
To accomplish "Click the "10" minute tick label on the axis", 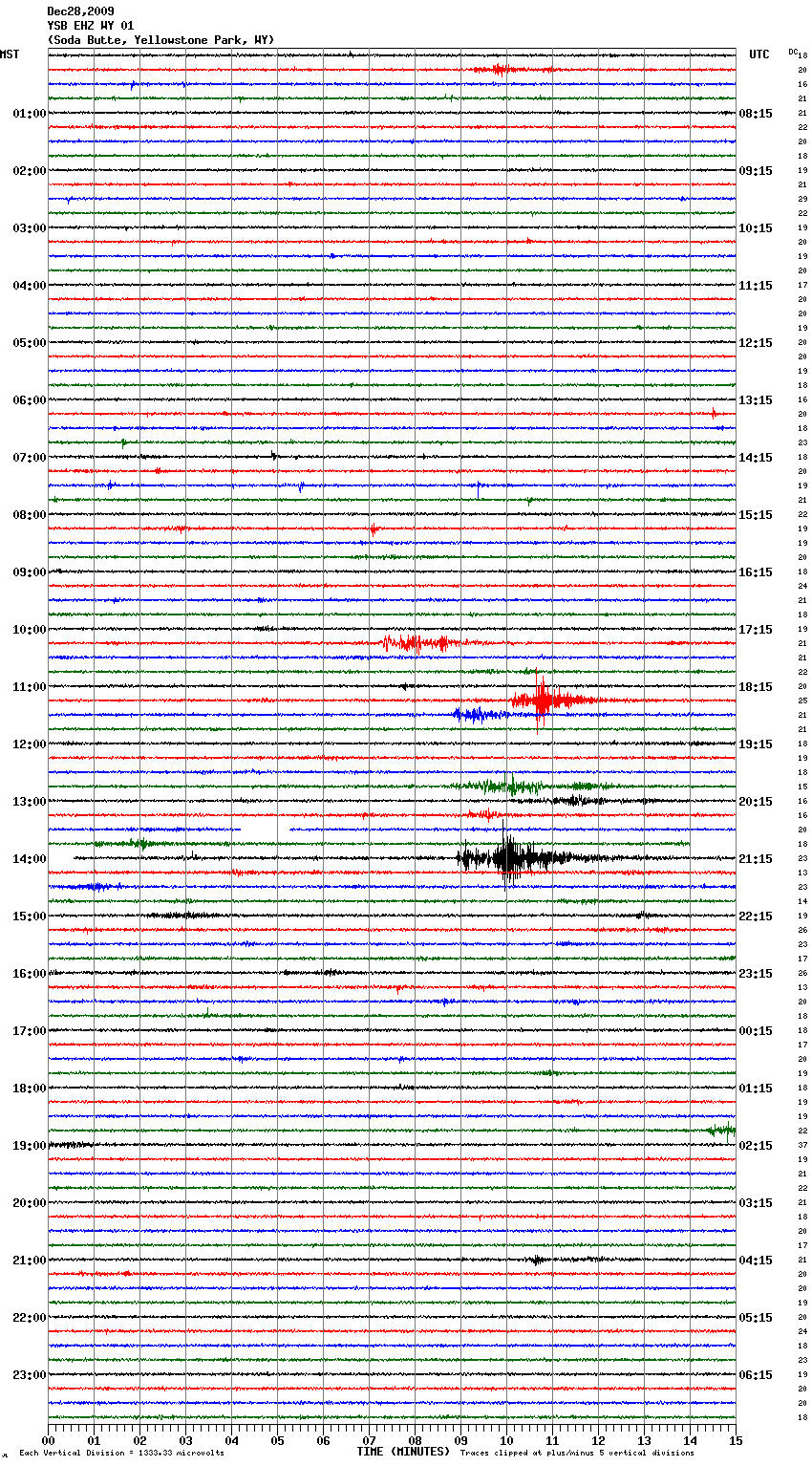I will [506, 1440].
